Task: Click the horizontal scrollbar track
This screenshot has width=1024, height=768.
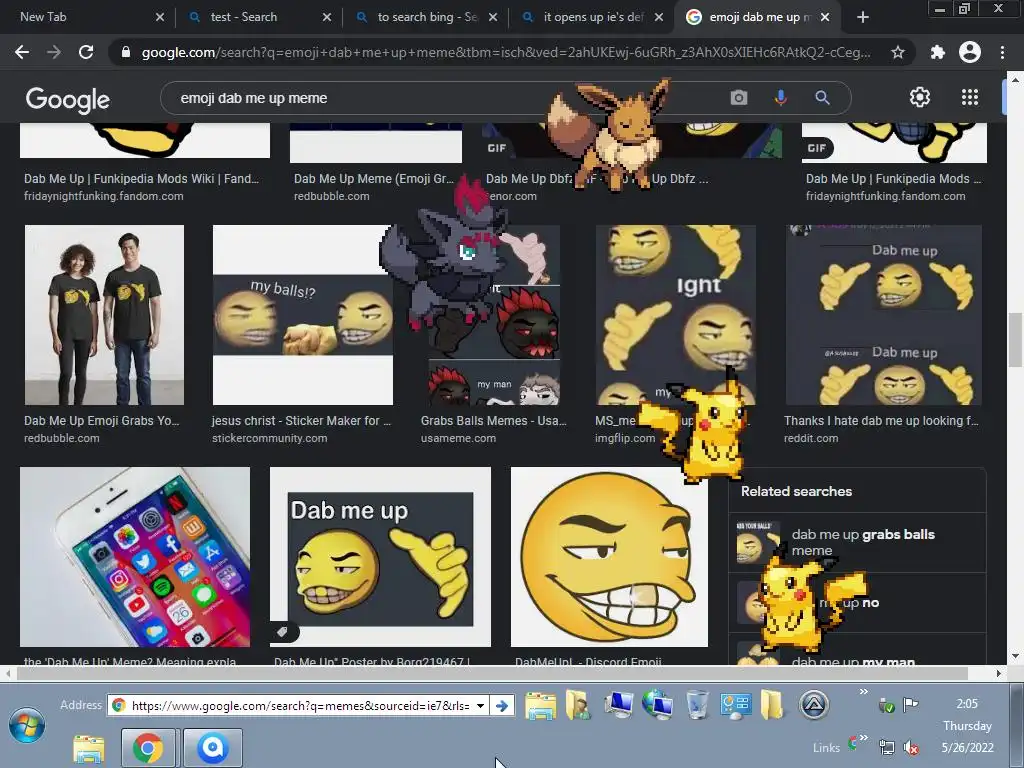Action: click(503, 673)
